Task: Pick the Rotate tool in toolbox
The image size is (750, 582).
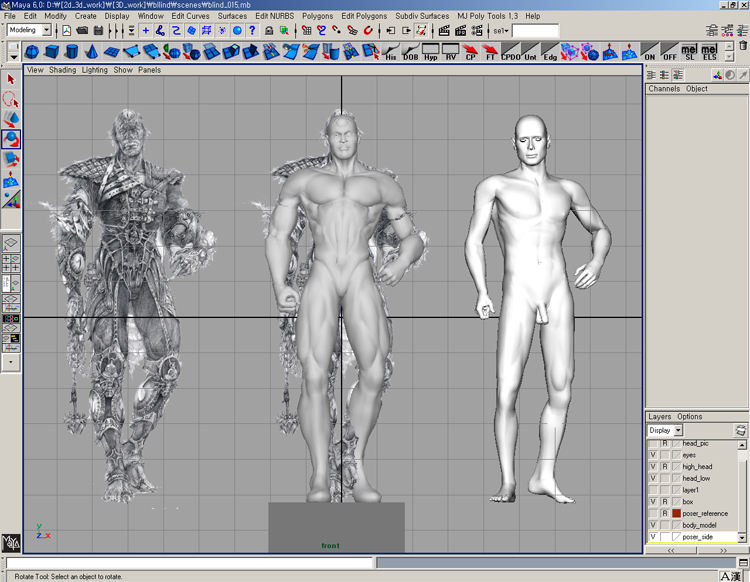Action: point(11,139)
